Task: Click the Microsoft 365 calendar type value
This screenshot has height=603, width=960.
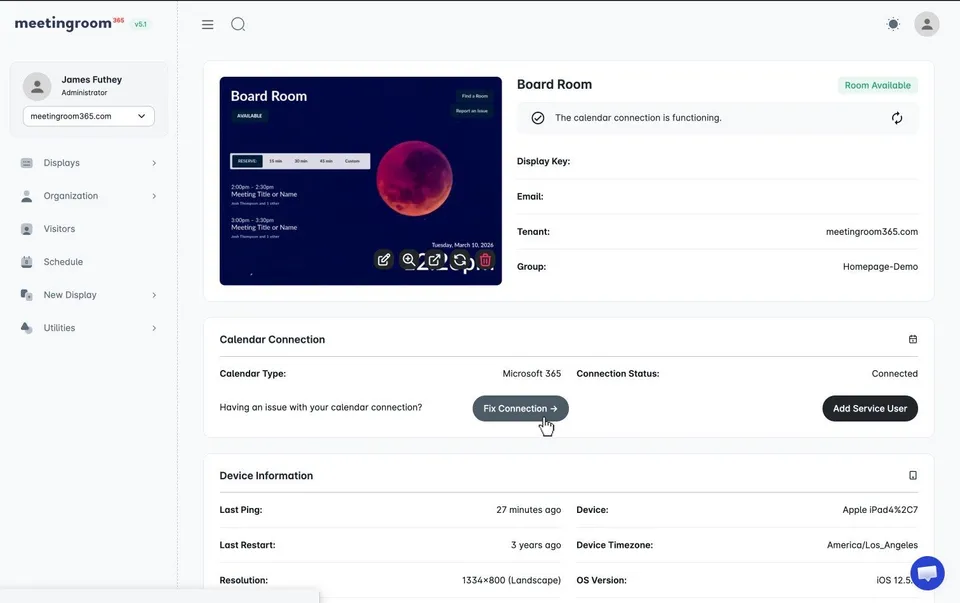Action: pos(531,373)
